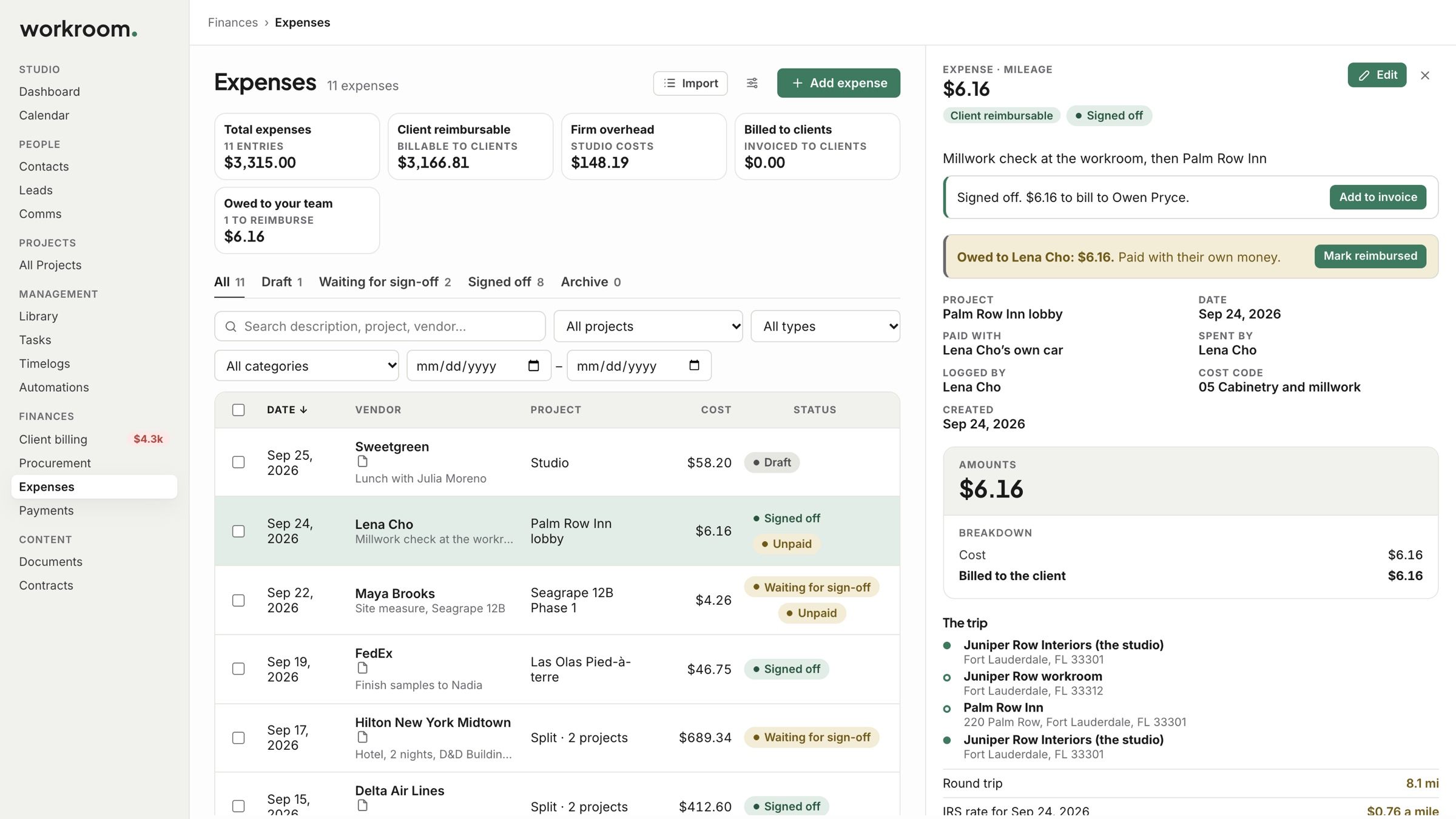Check the Hilton New York Midtown row
This screenshot has height=819, width=1456.
(x=238, y=738)
